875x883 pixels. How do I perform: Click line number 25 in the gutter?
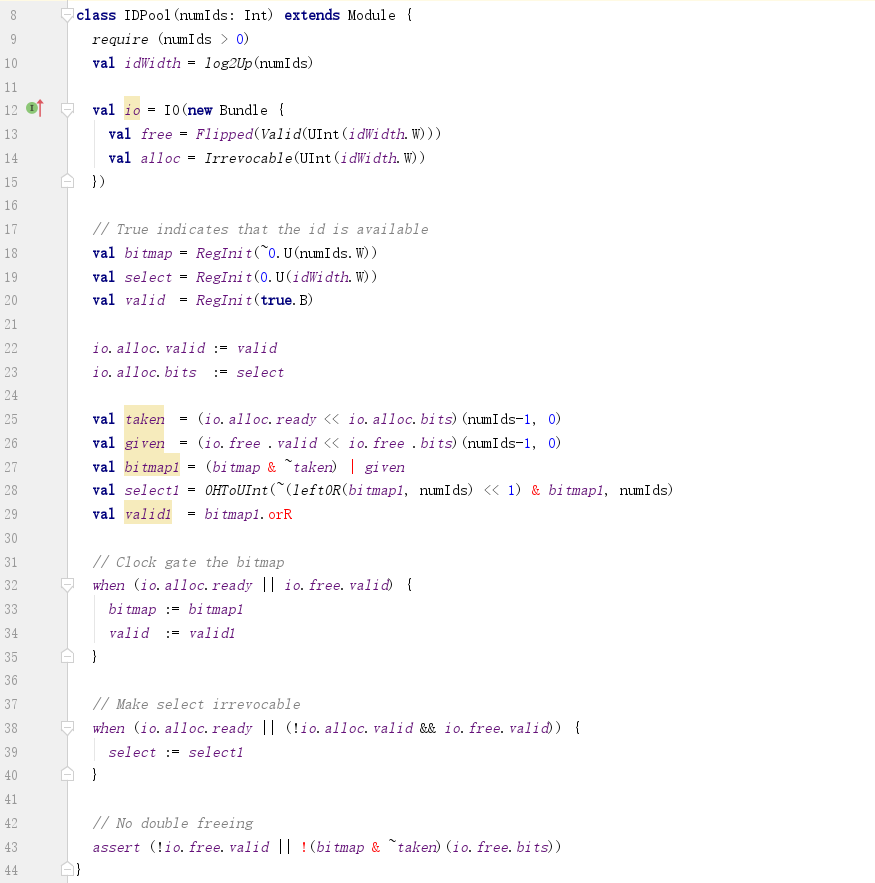[11, 420]
